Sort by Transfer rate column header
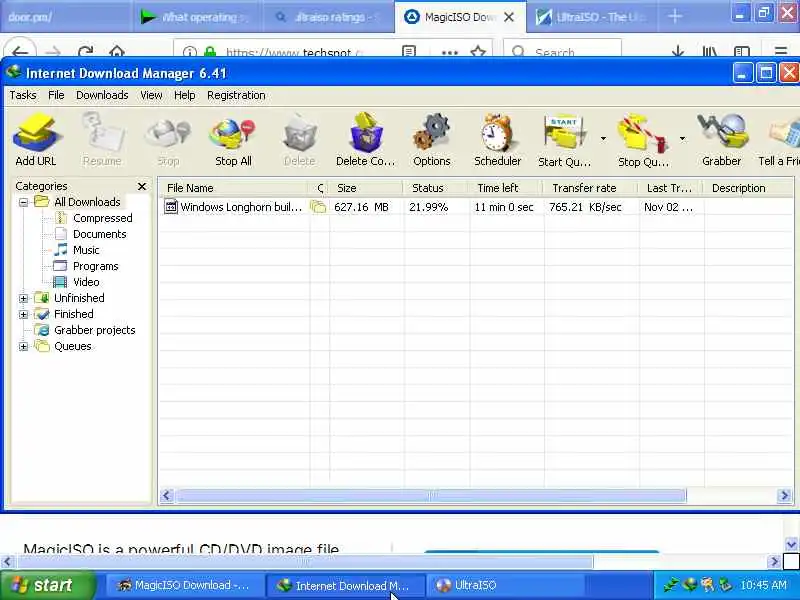Screen dimensions: 800x600 pyautogui.click(x=591, y=188)
